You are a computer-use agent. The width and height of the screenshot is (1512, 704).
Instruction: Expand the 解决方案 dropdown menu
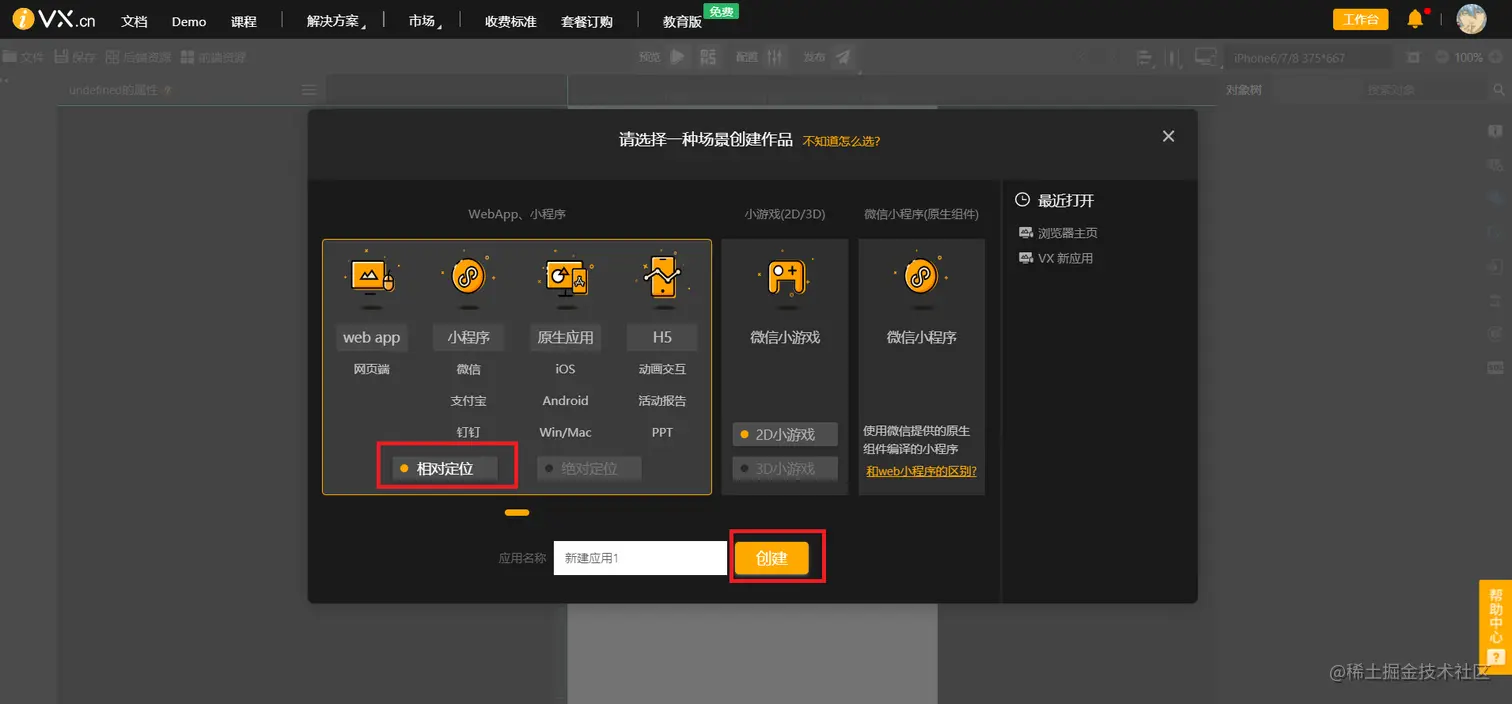point(334,20)
